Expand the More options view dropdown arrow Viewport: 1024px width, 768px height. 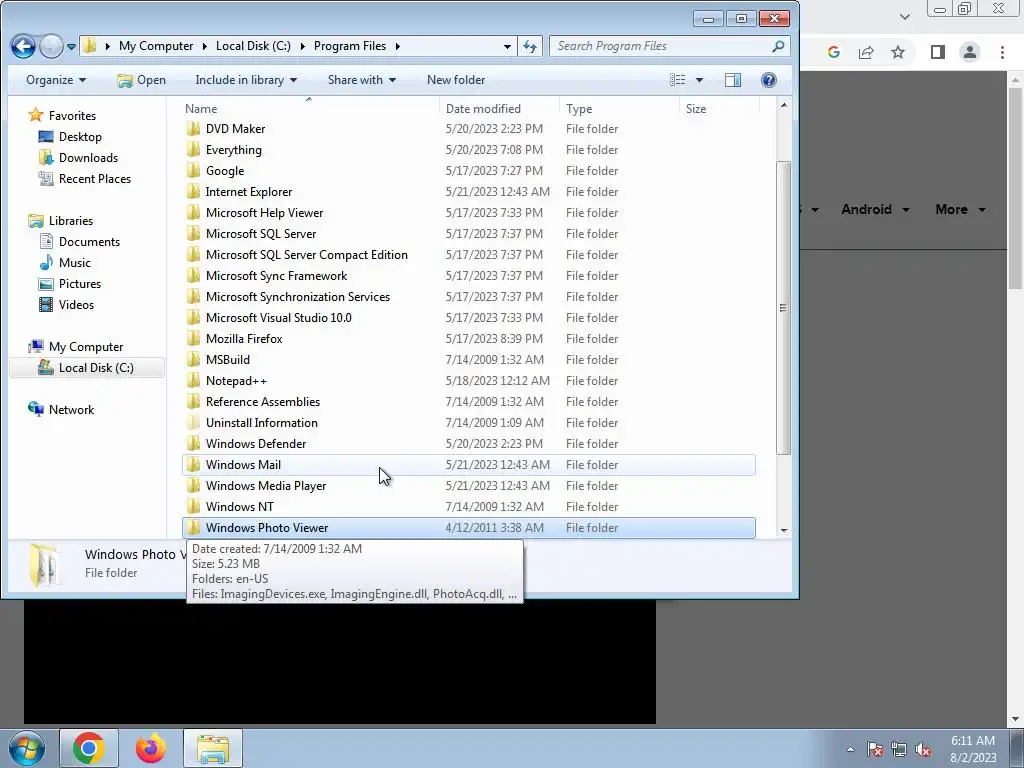[x=699, y=80]
